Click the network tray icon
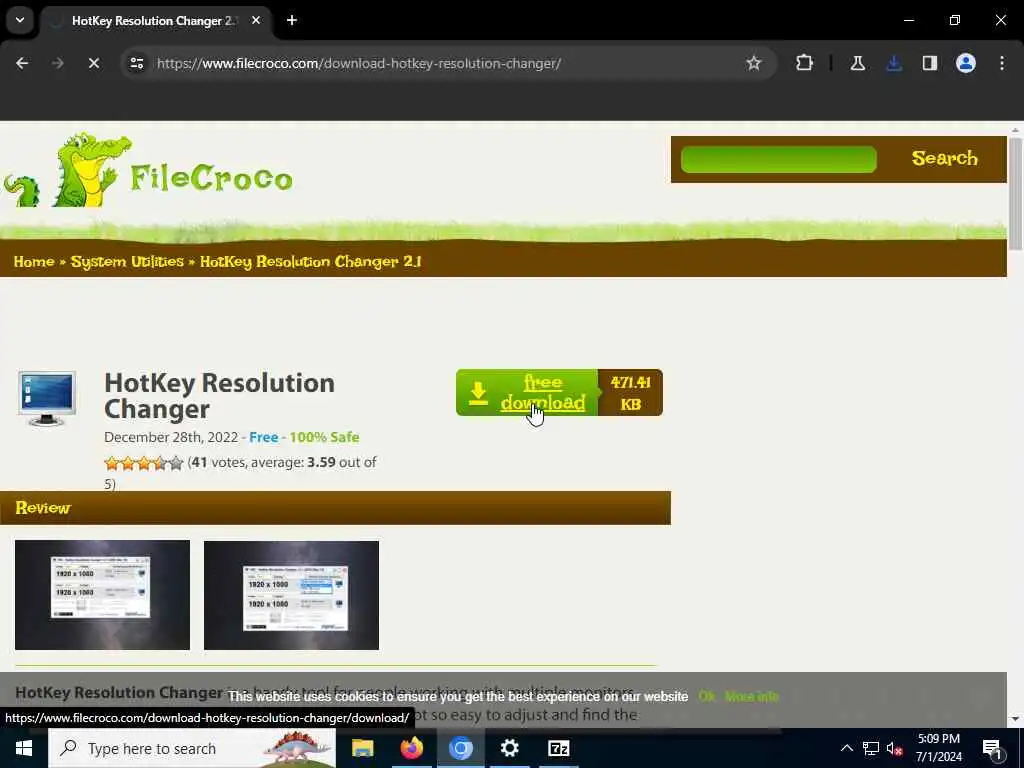 871,748
